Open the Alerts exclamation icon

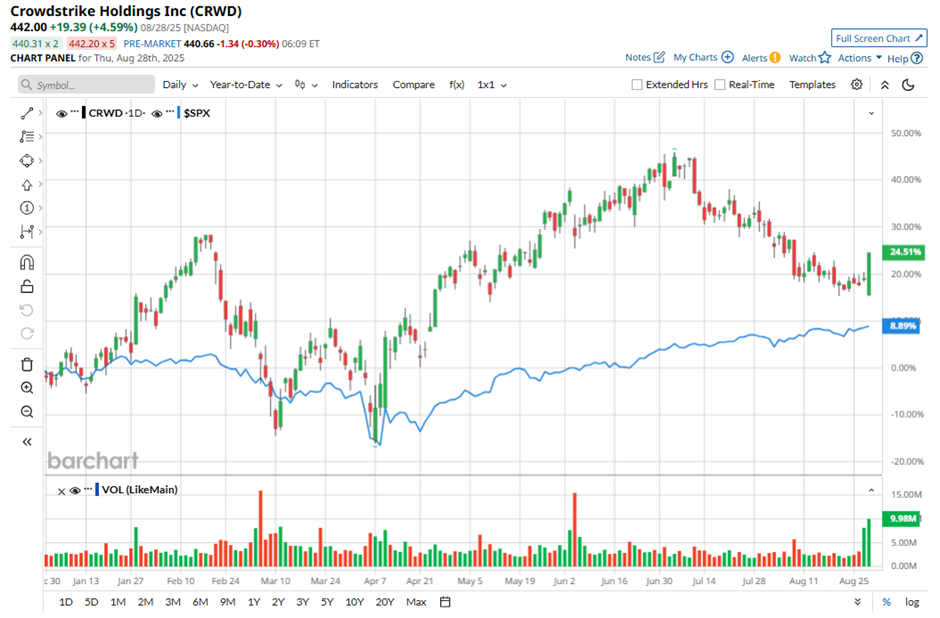(x=775, y=58)
